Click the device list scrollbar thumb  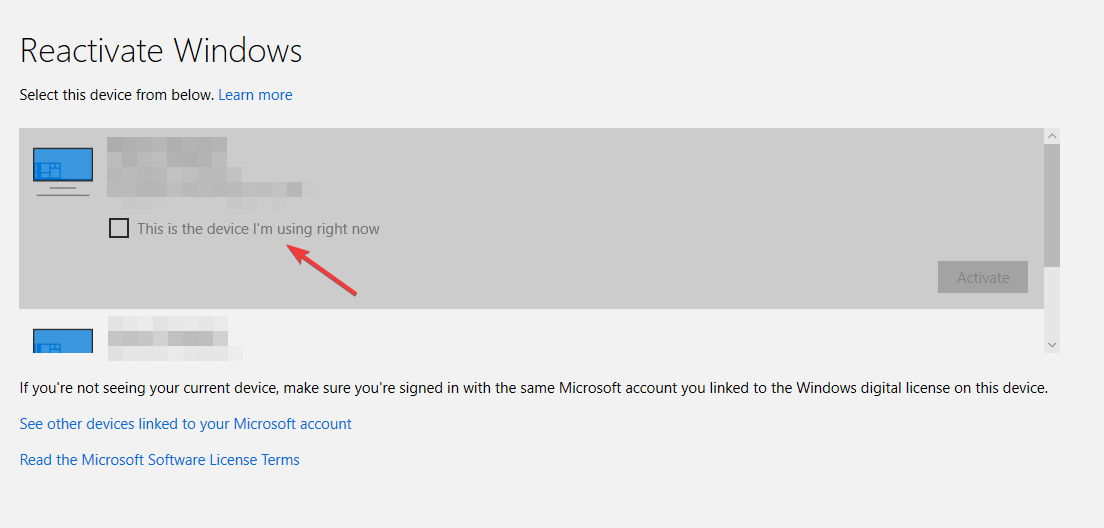[x=1052, y=205]
